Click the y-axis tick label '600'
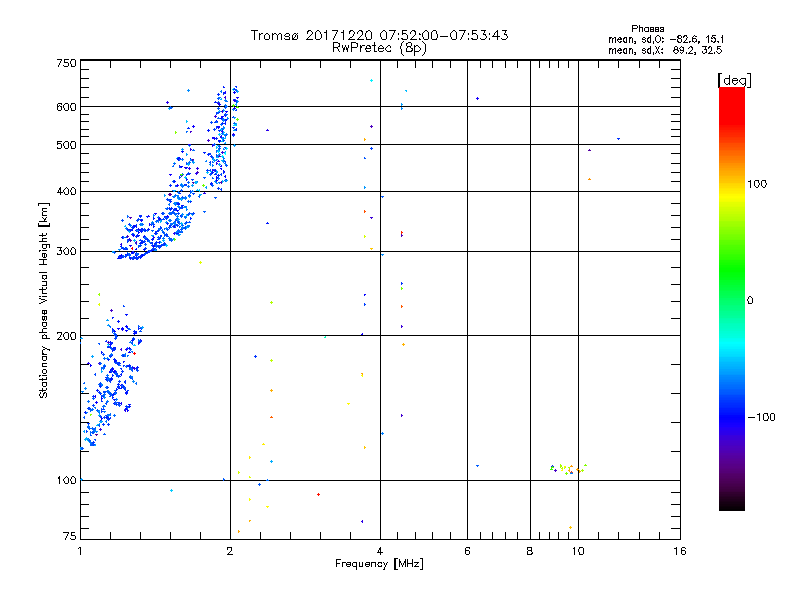Image resolution: width=800 pixels, height=600 pixels. click(x=66, y=107)
